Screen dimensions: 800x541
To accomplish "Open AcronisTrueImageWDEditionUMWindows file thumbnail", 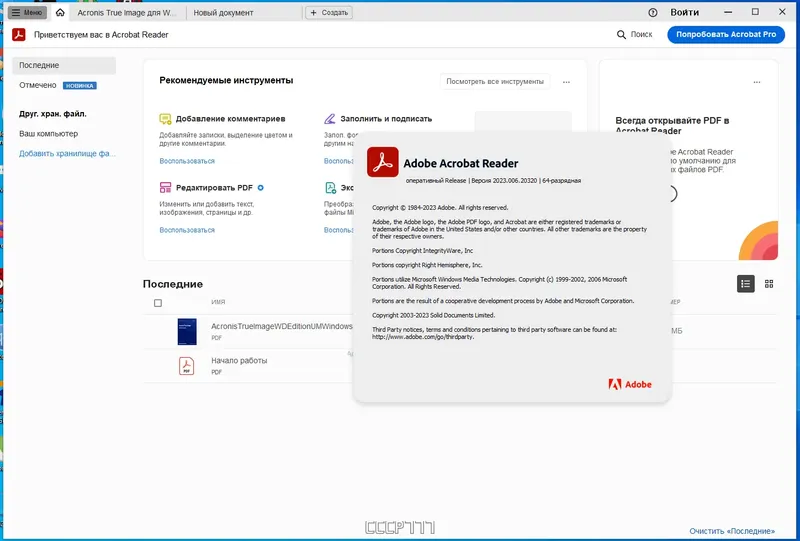I will [187, 331].
